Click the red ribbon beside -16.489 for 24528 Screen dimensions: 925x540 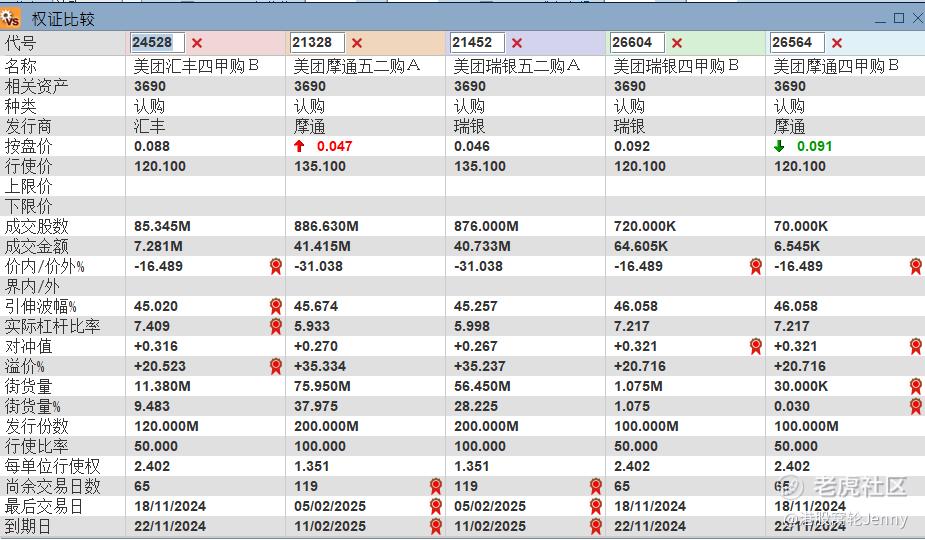pos(275,266)
